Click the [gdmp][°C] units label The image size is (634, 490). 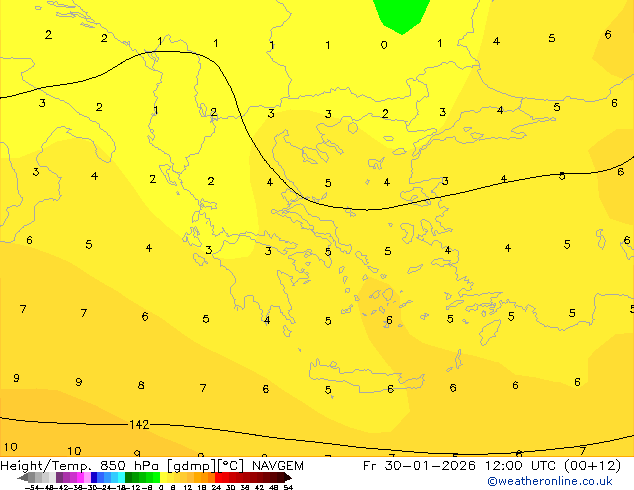205,466
